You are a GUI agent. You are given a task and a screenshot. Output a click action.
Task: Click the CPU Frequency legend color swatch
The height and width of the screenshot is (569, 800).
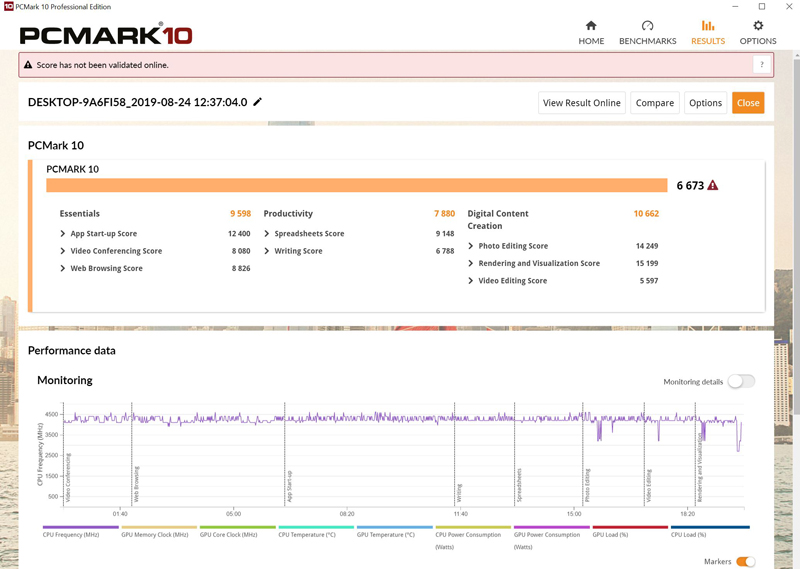click(80, 527)
